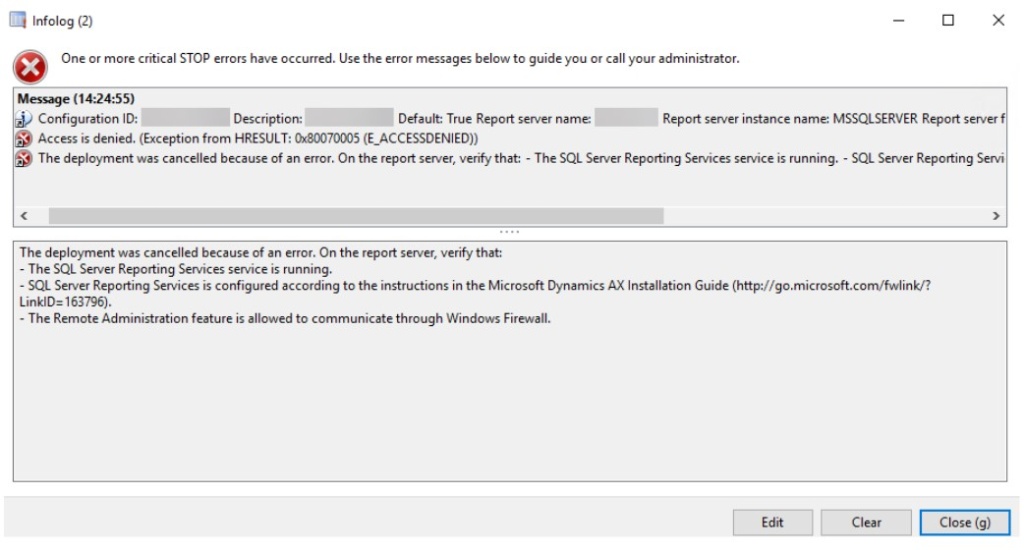
Task: Click the Installation Guide URL text
Action: coord(475,293)
